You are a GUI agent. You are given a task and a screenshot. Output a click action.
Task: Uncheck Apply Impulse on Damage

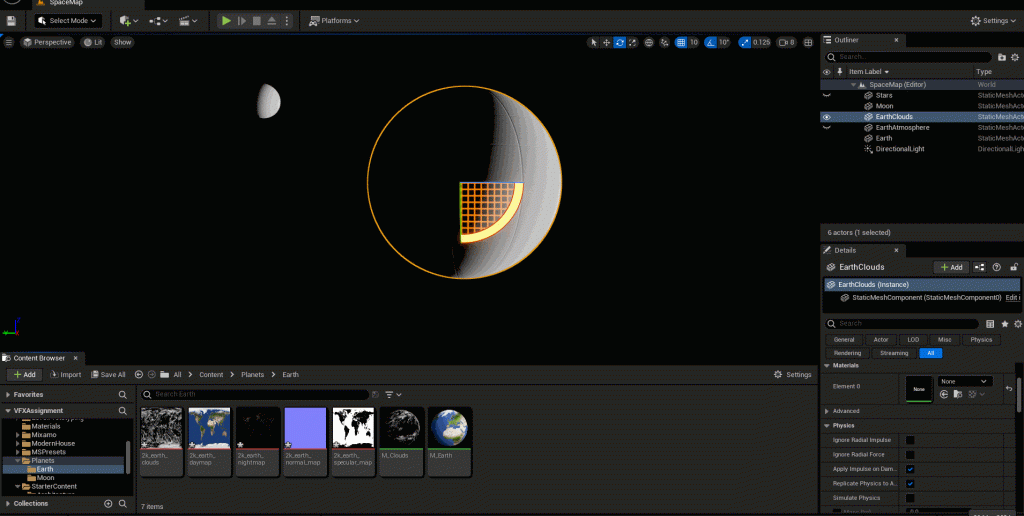coord(910,469)
